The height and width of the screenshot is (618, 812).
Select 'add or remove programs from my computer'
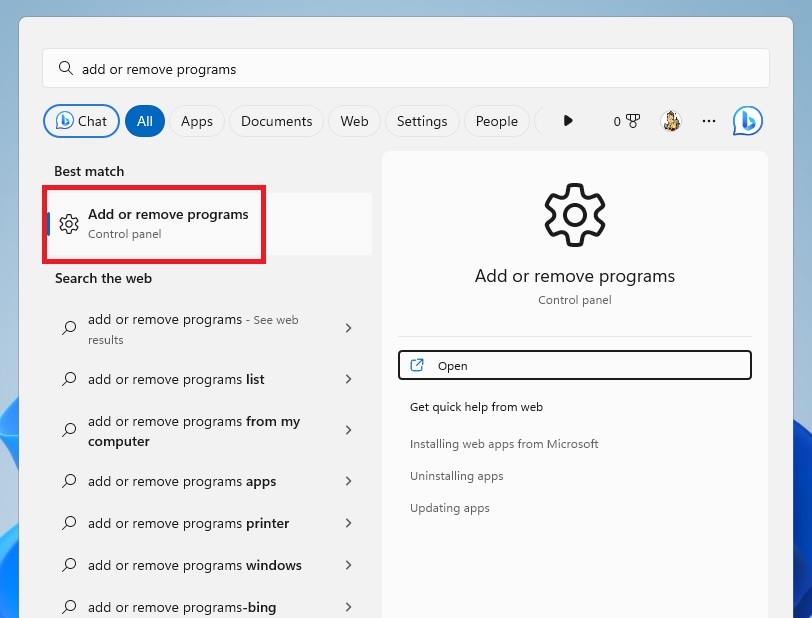207,430
